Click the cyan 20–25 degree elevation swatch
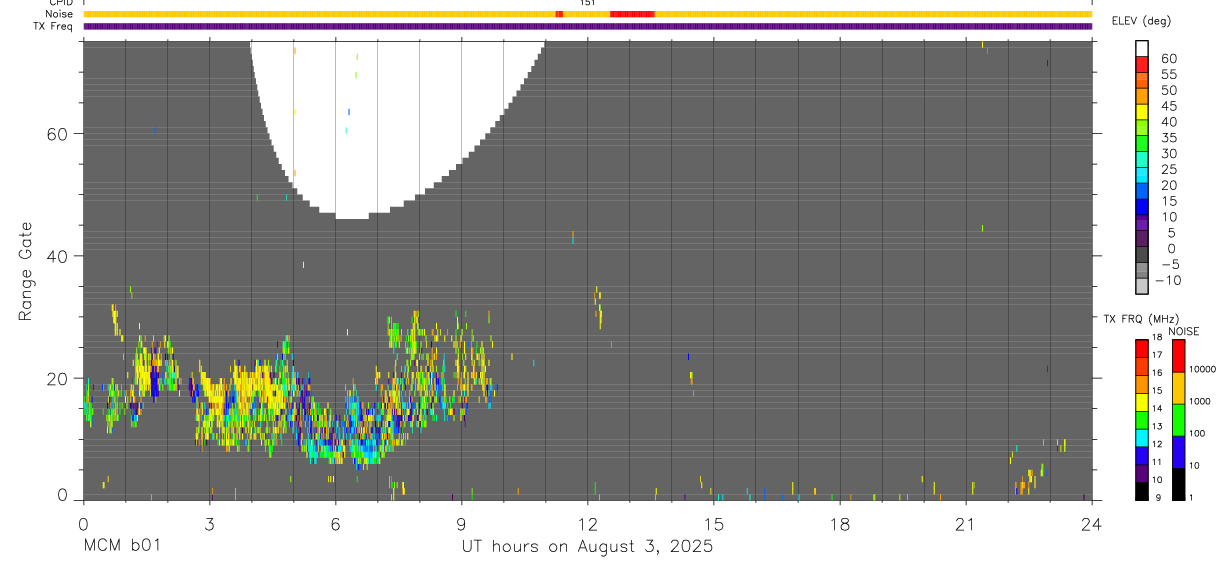The height and width of the screenshot is (567, 1228). pyautogui.click(x=1142, y=176)
